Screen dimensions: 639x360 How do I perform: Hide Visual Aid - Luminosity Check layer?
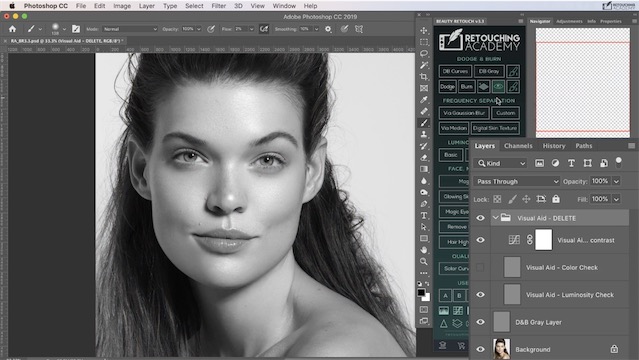tap(480, 295)
